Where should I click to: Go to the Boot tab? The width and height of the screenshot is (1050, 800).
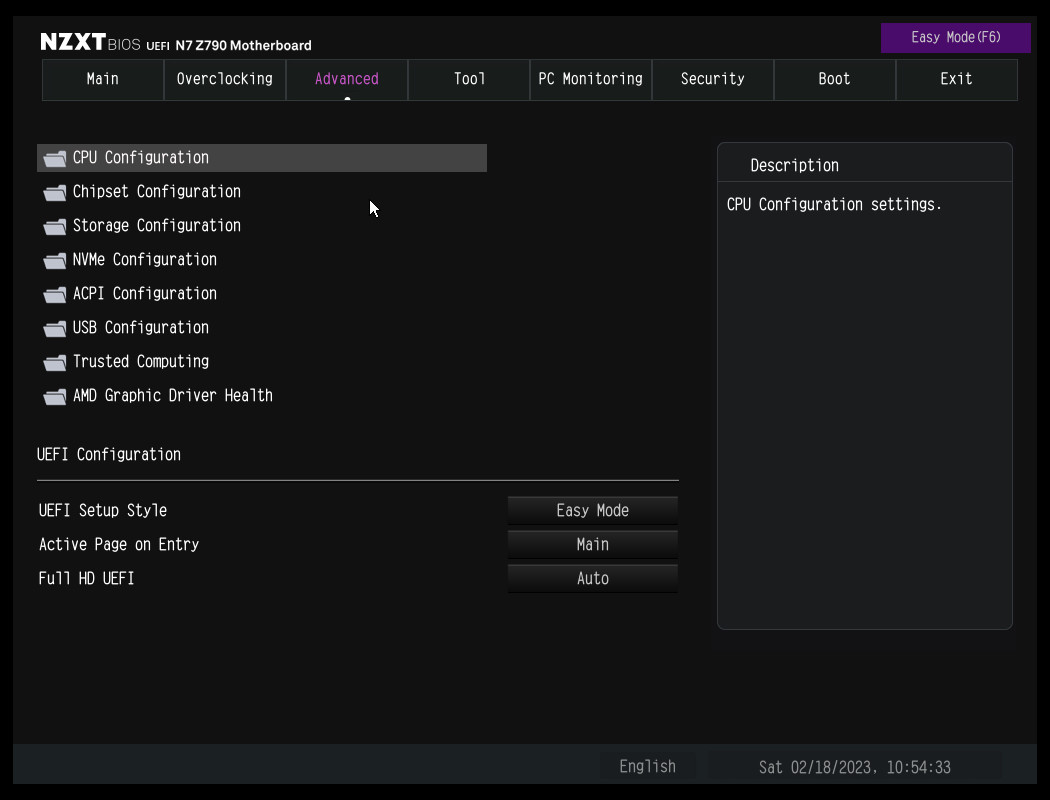[x=834, y=79]
